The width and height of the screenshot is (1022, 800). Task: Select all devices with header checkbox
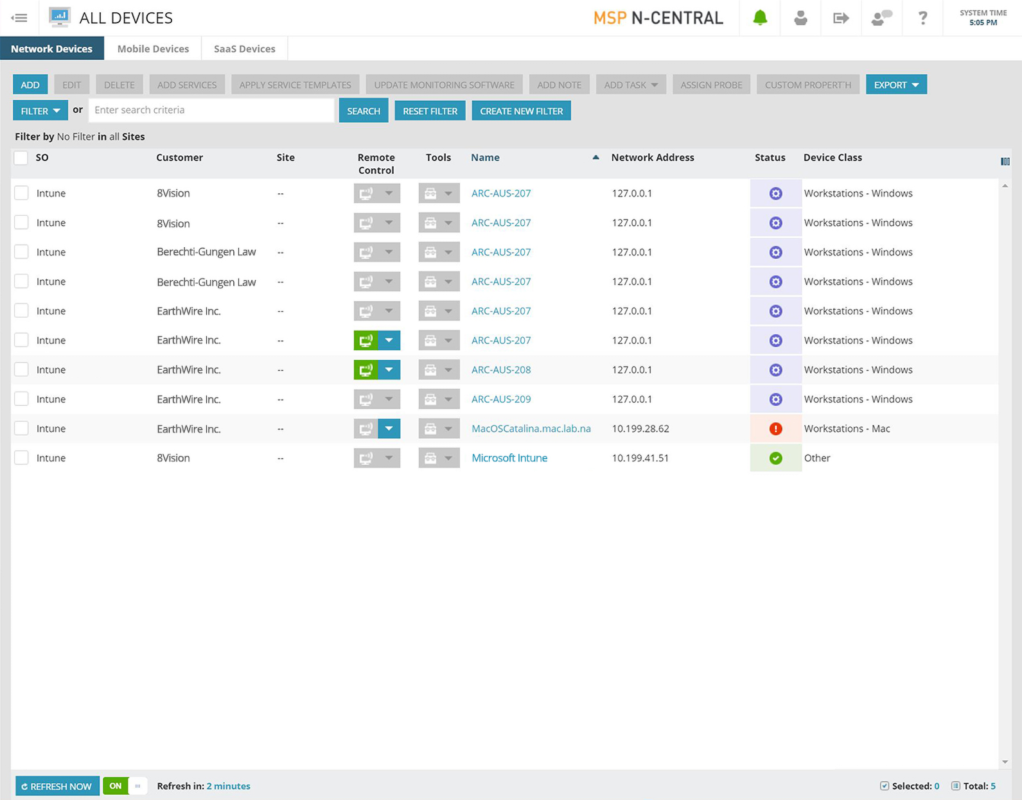click(x=21, y=158)
